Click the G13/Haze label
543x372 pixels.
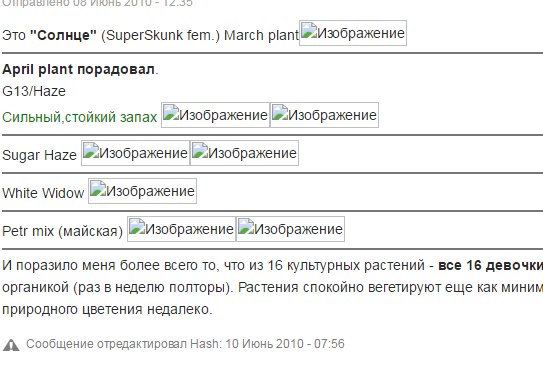(34, 91)
